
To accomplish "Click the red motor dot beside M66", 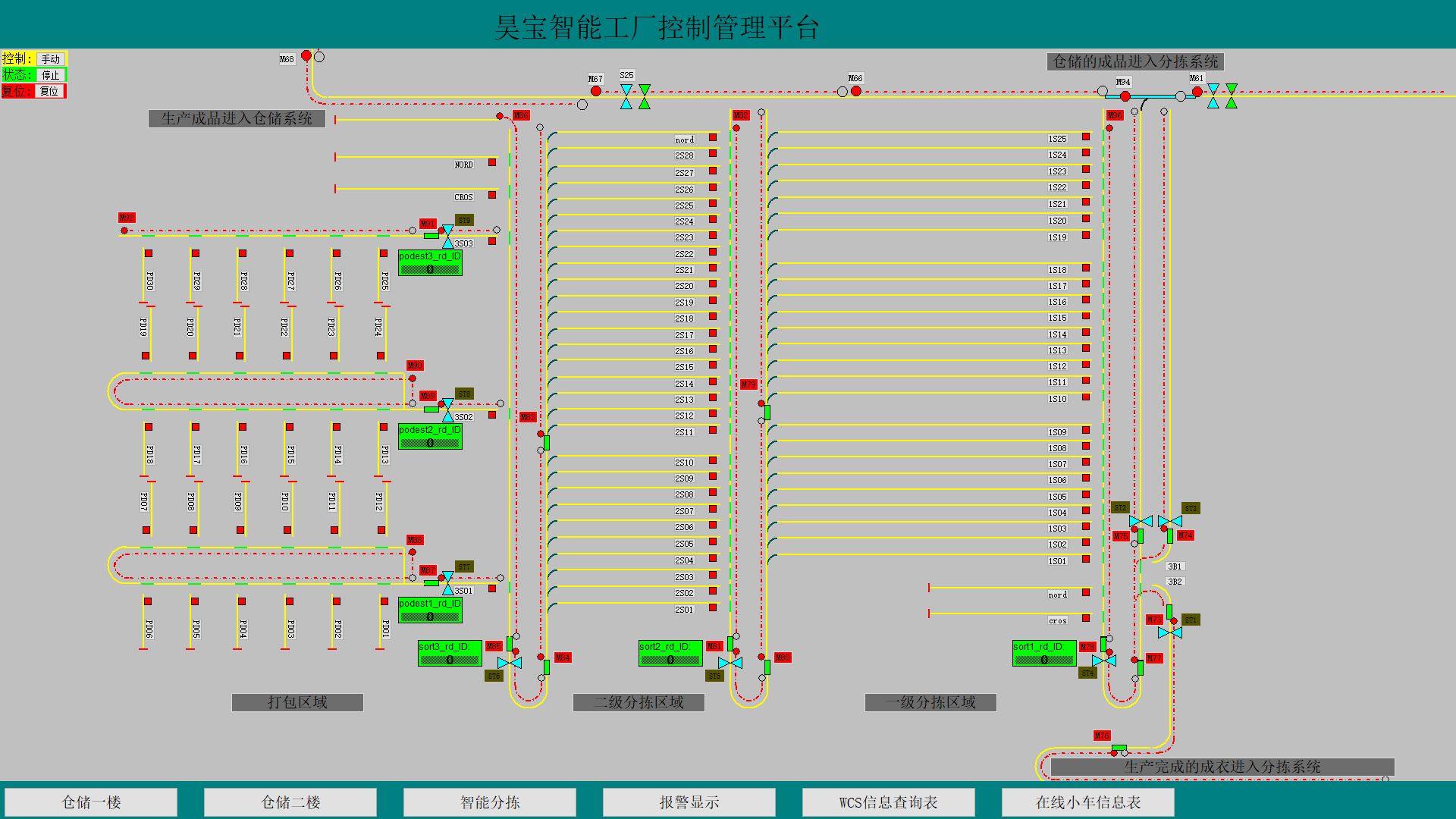I will click(x=856, y=91).
